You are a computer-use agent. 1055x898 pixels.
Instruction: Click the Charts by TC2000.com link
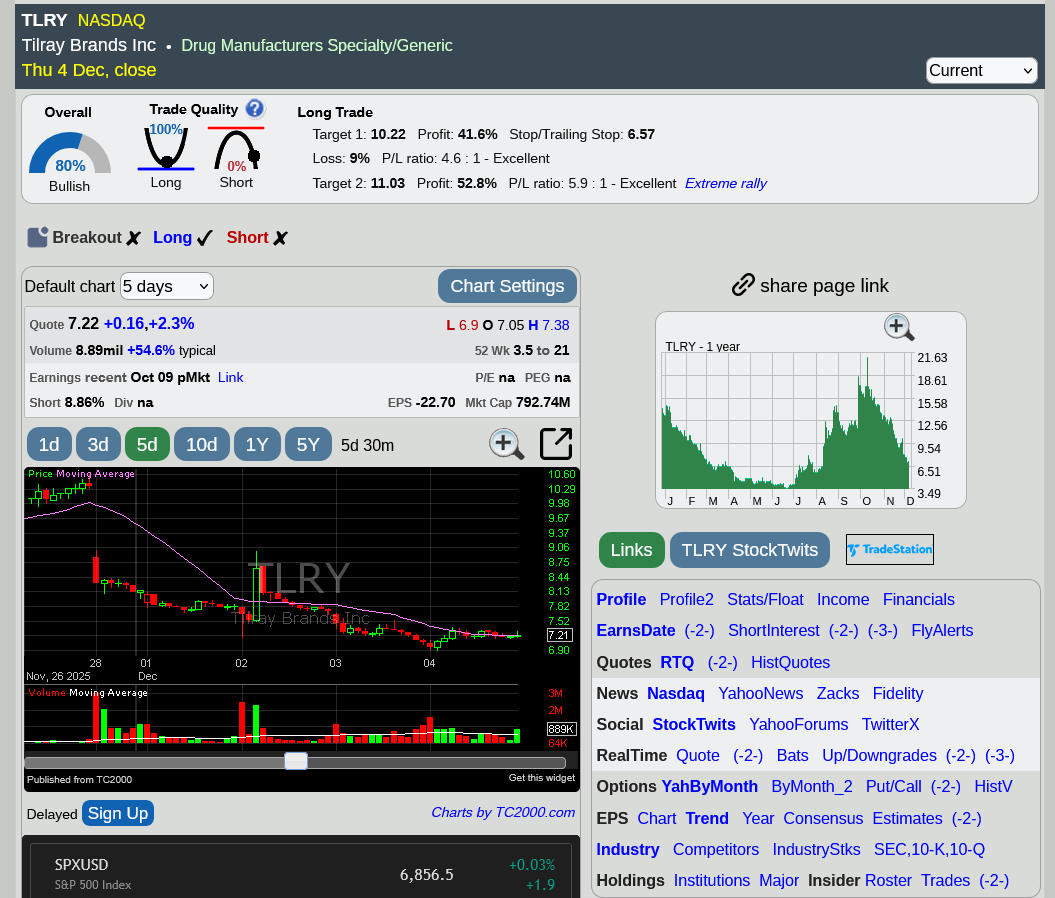(503, 813)
